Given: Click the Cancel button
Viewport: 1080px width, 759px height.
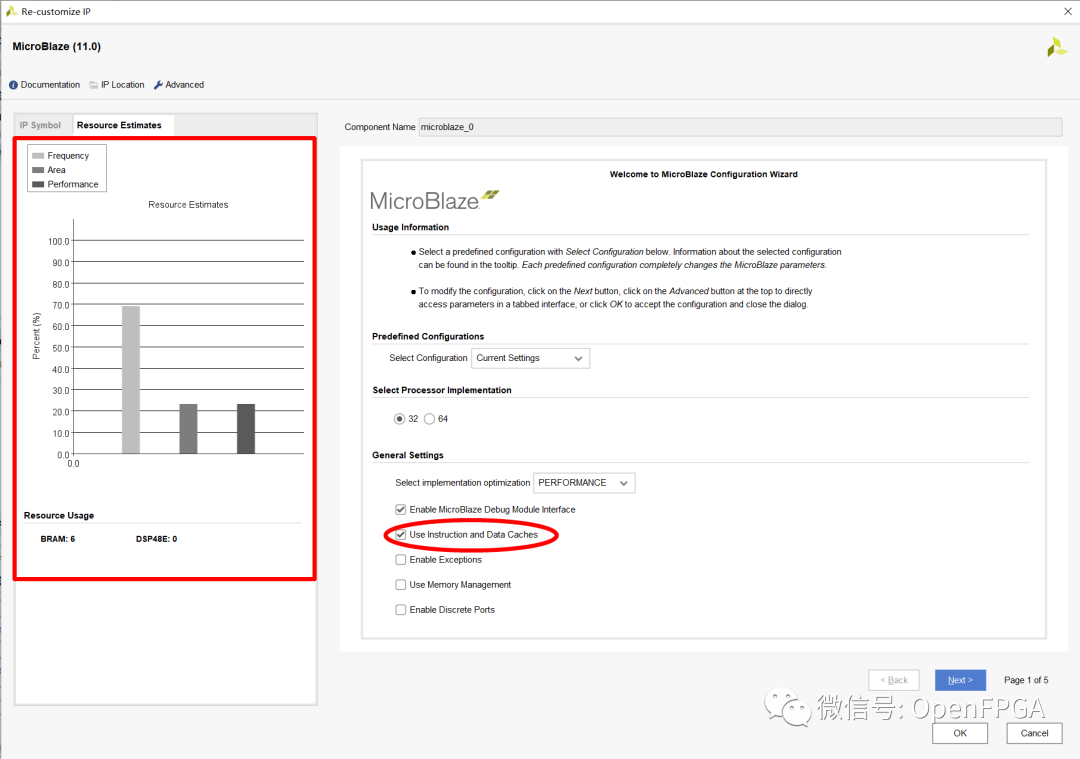Looking at the screenshot, I should [x=1035, y=733].
